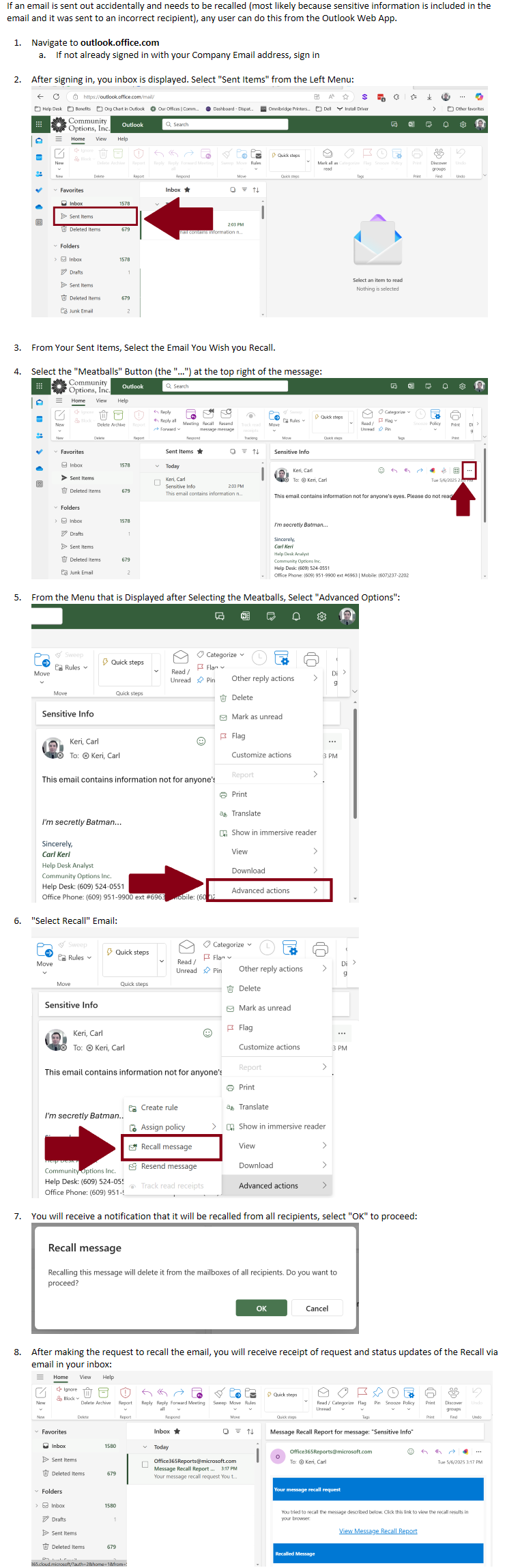The height and width of the screenshot is (1568, 505).
Task: Open the three-dots More actions in step 4 message
Action: click(470, 470)
